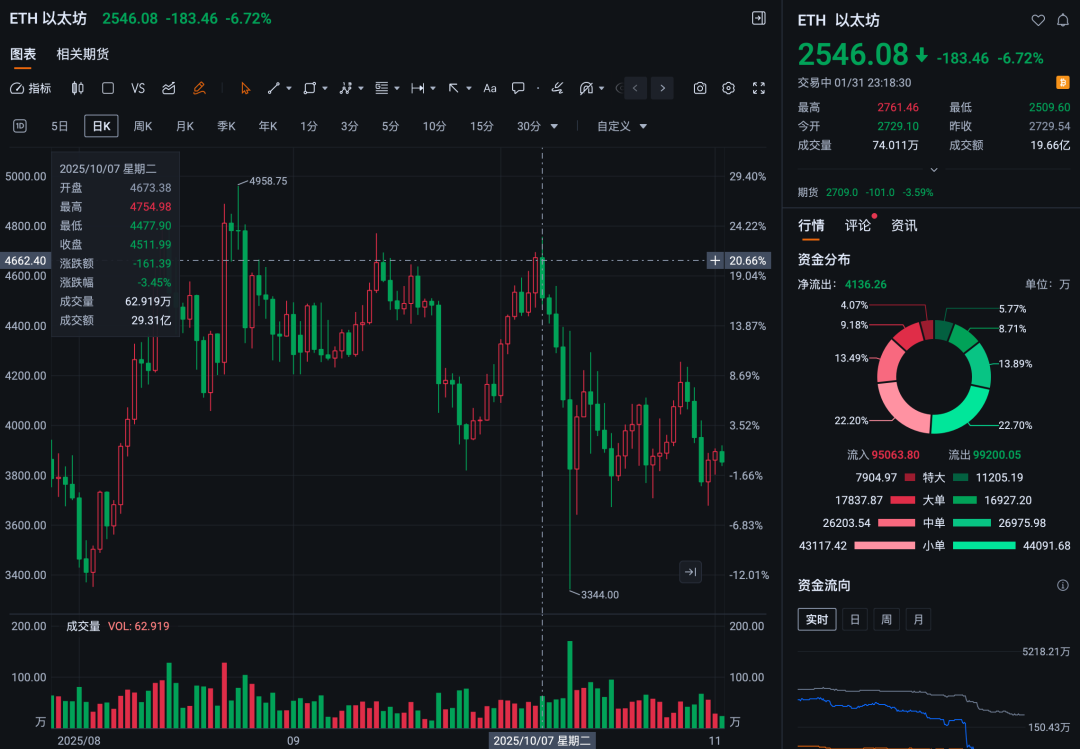
Task: Activate the orange drawing pencil toggle
Action: [x=199, y=88]
